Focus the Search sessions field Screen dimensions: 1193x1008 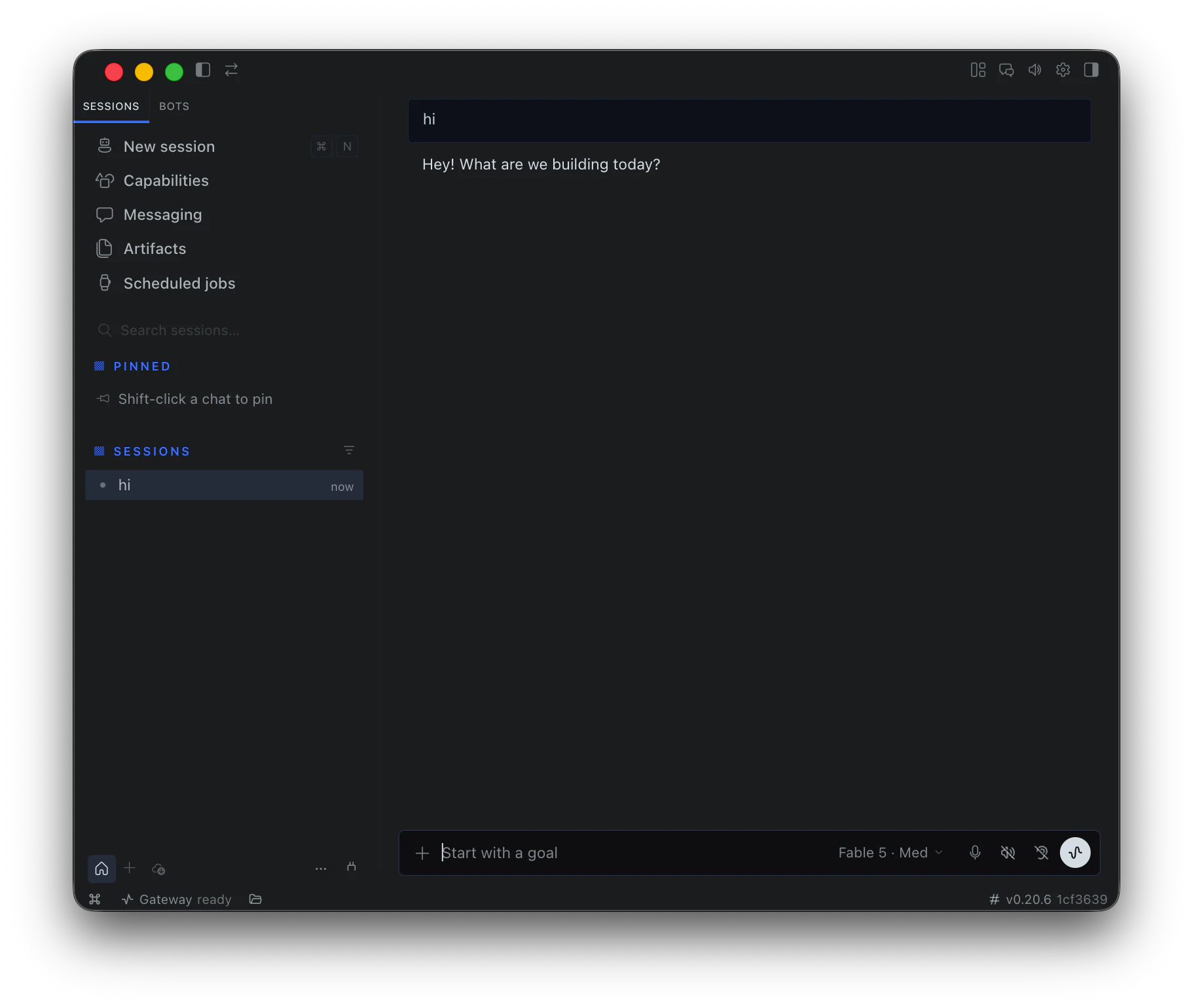(224, 331)
